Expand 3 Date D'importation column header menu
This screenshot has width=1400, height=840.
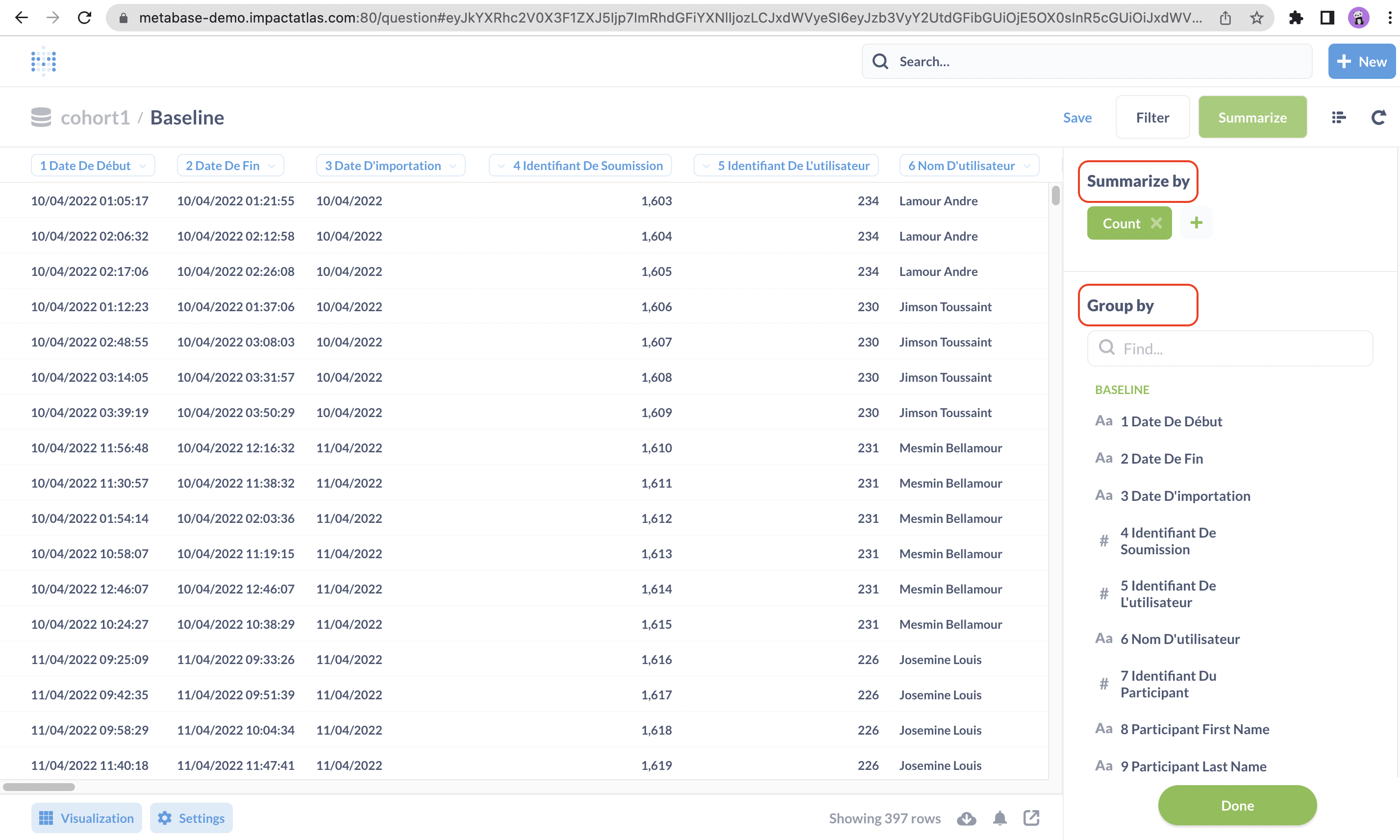coord(390,166)
